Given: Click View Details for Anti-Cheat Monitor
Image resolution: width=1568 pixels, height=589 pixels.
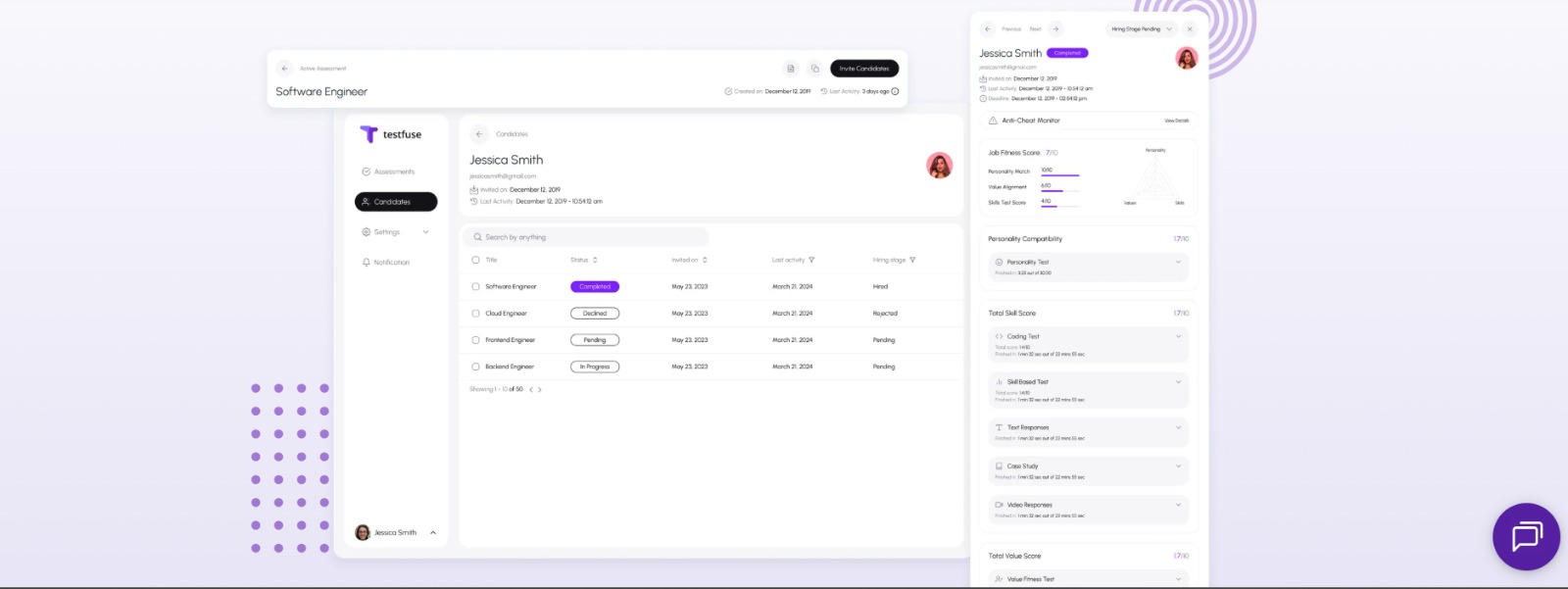Looking at the screenshot, I should click(1176, 121).
